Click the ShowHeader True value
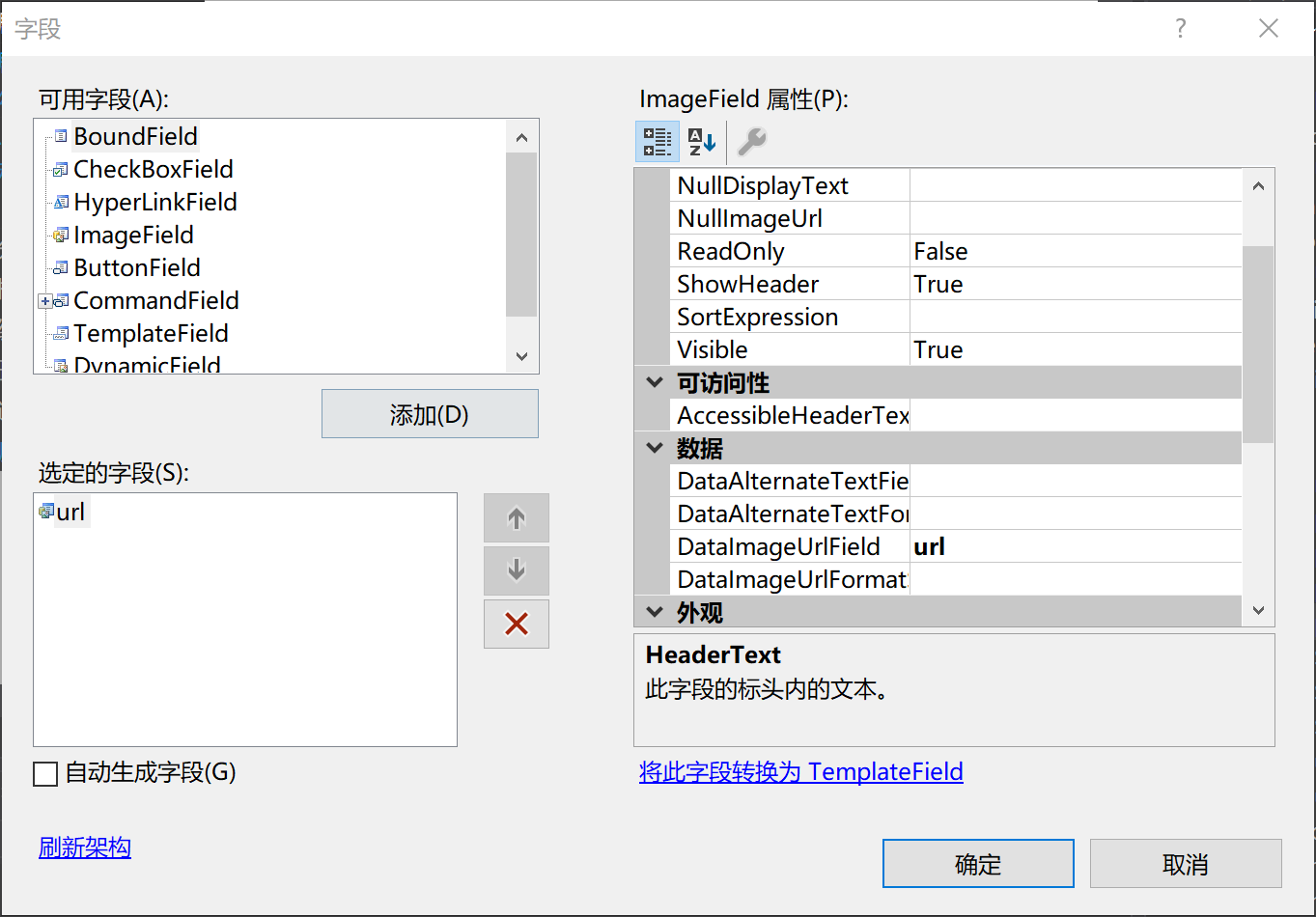Screen dimensions: 1316x917 tap(1076, 284)
